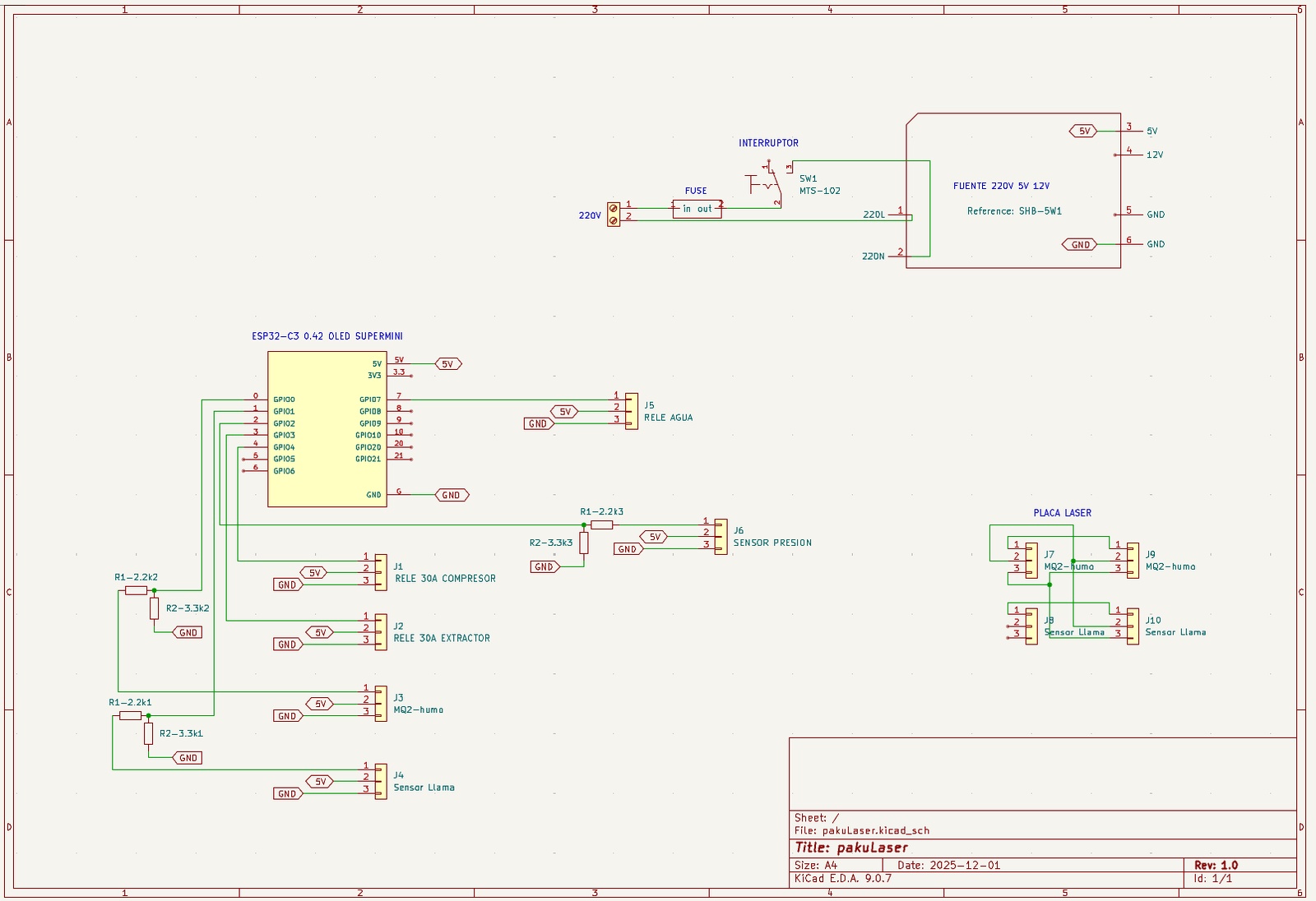
Task: Click the J9 reference designator
Action: click(x=1151, y=555)
